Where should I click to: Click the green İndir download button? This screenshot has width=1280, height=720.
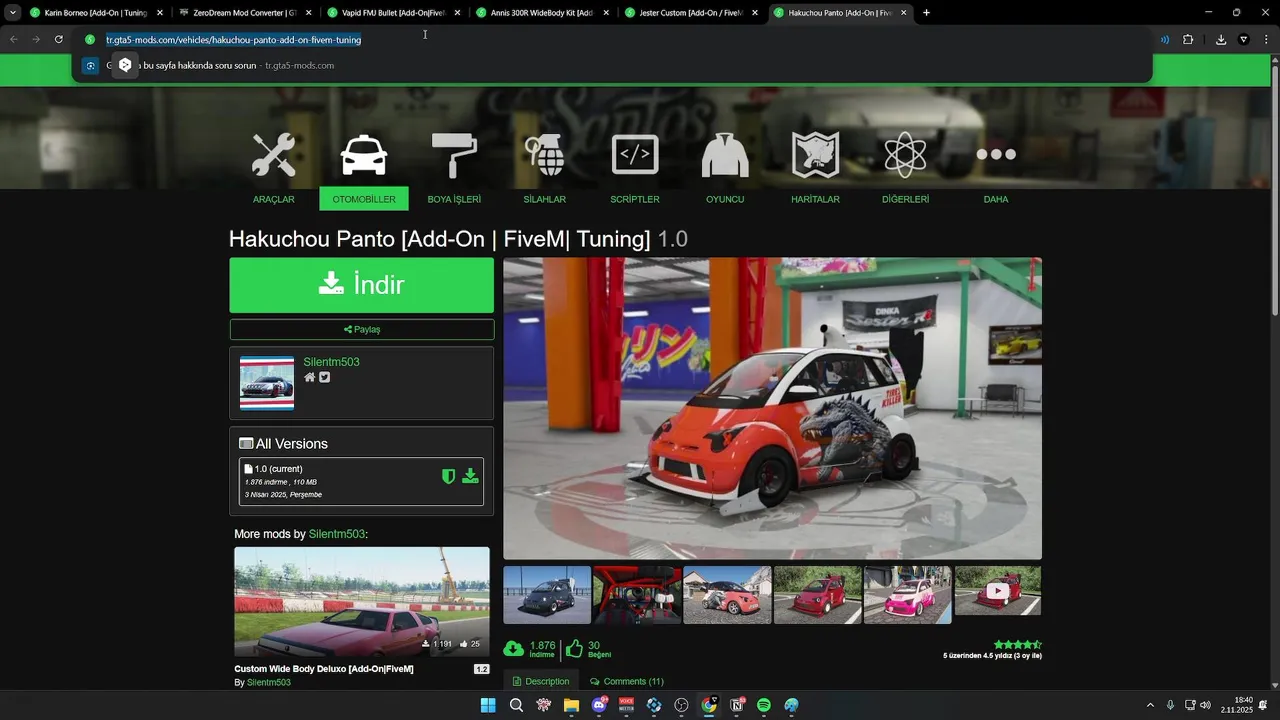coord(362,285)
